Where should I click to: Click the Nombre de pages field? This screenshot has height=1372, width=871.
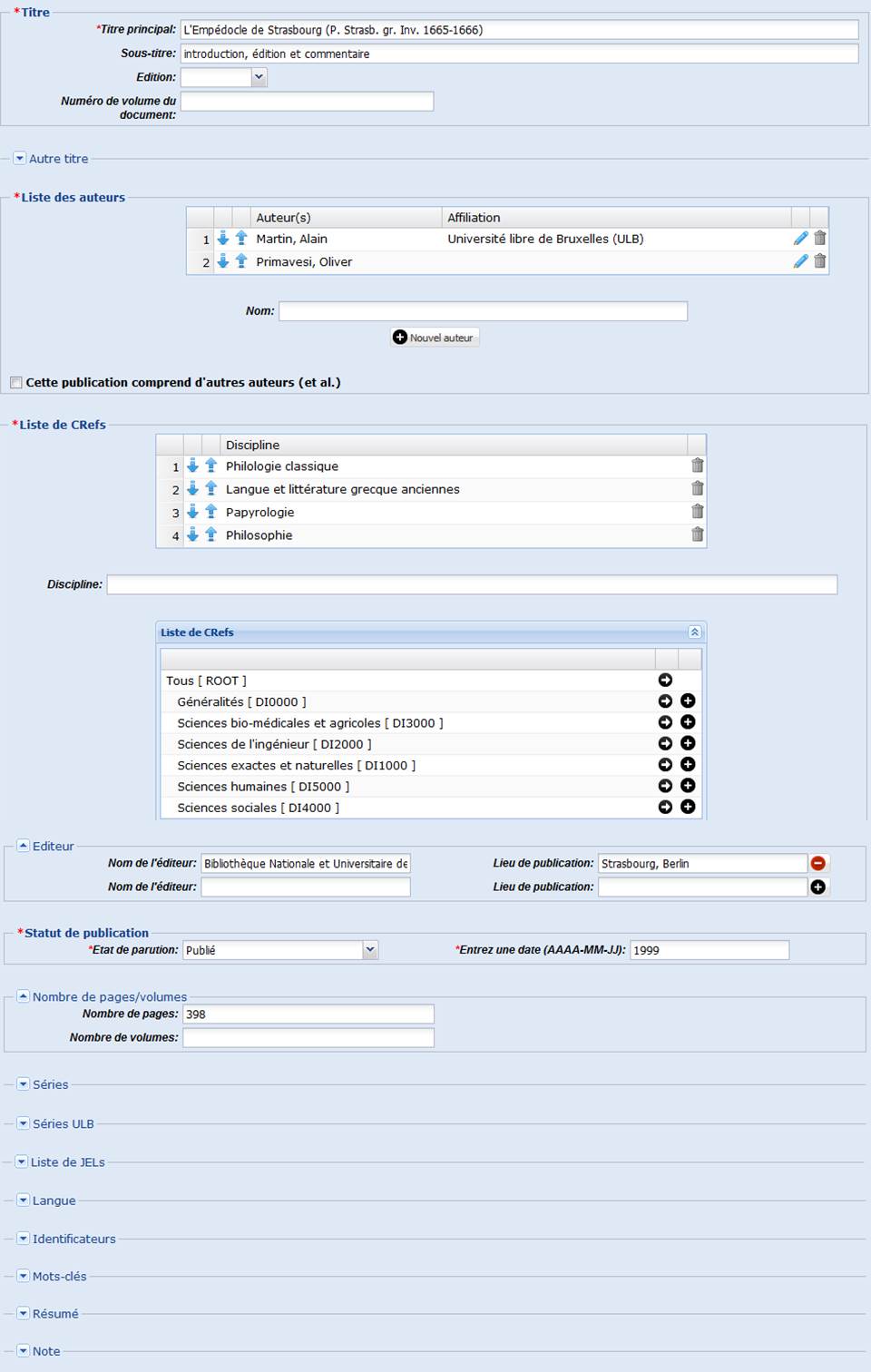[308, 1014]
